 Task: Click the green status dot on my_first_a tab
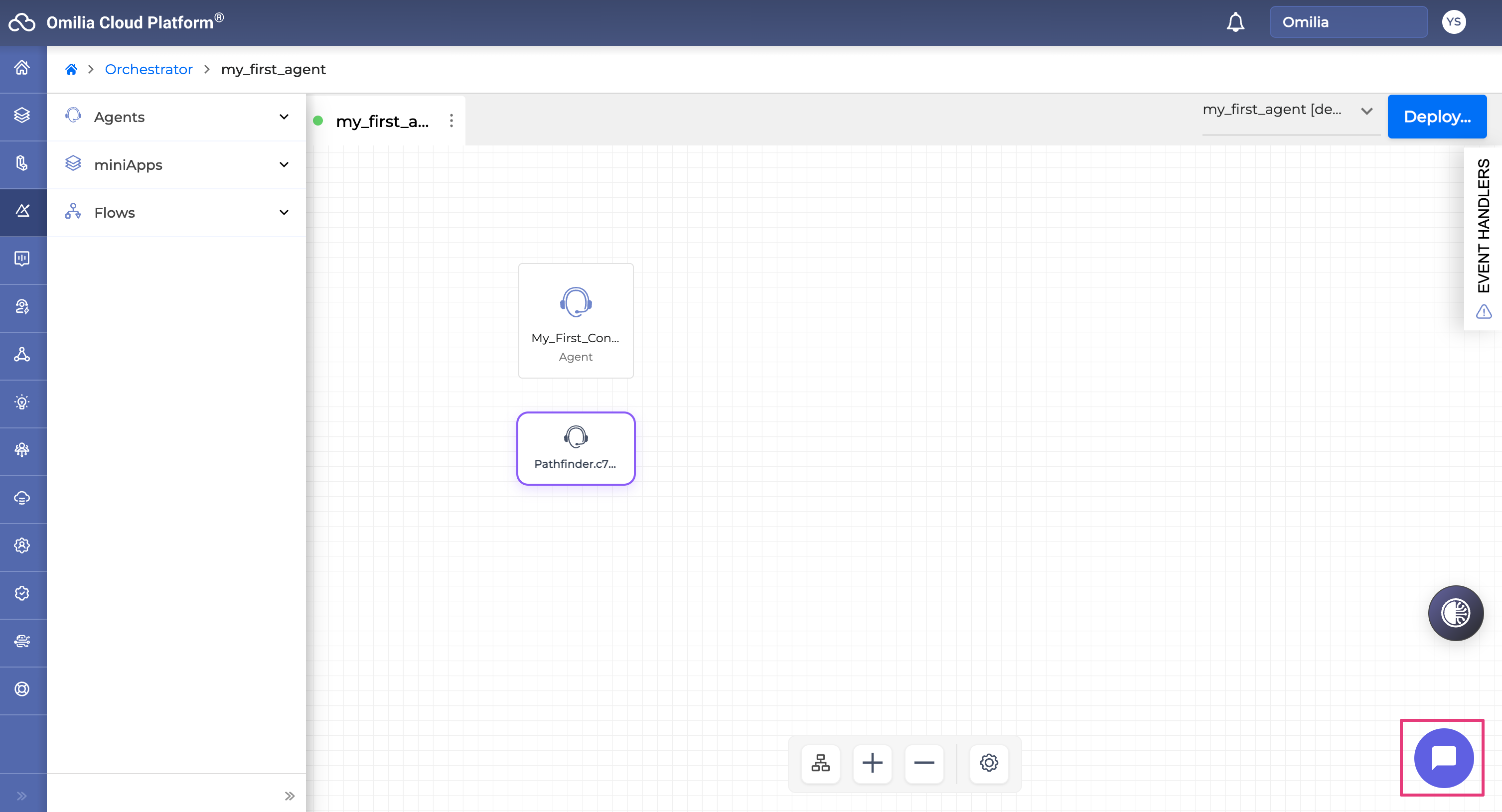(x=318, y=121)
